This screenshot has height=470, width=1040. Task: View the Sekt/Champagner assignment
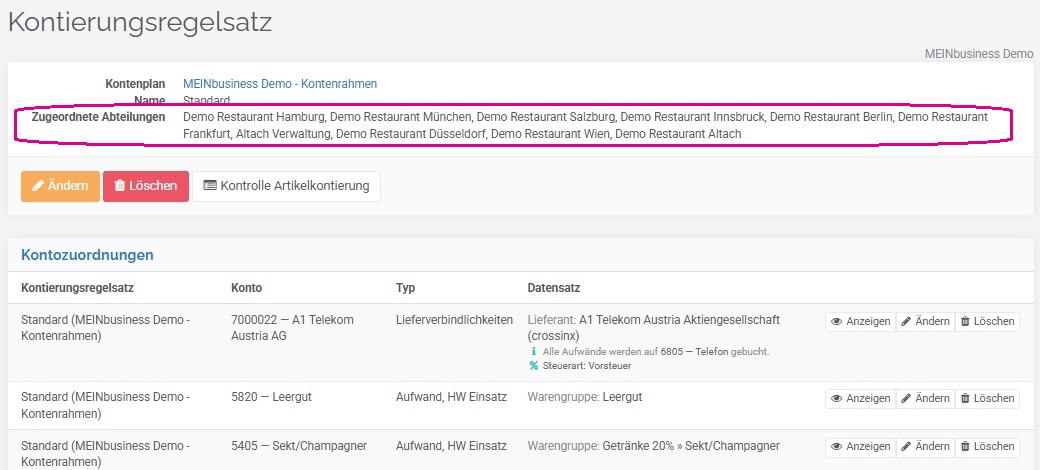(860, 447)
